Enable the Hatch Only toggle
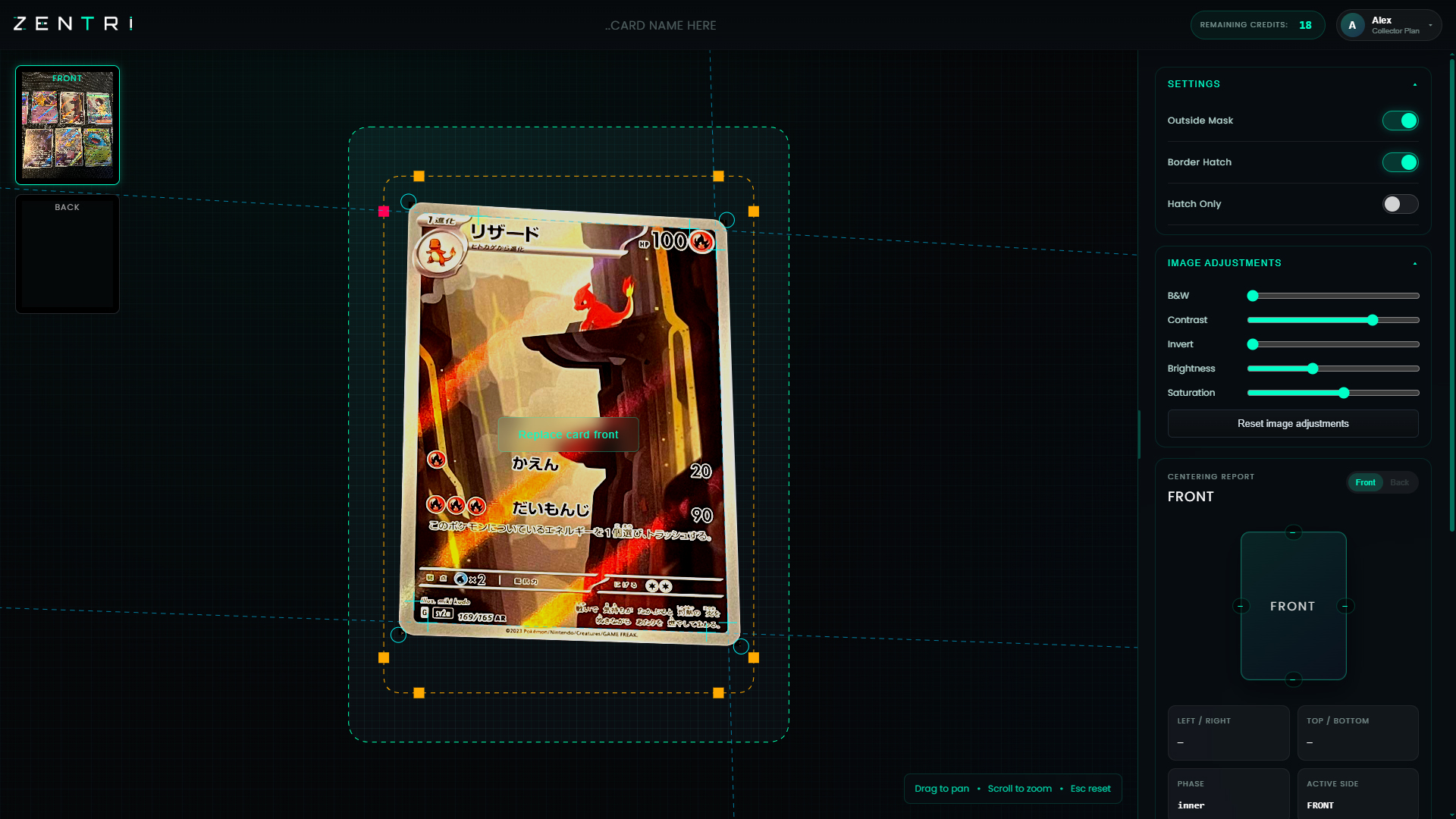The width and height of the screenshot is (1456, 819). click(1400, 204)
